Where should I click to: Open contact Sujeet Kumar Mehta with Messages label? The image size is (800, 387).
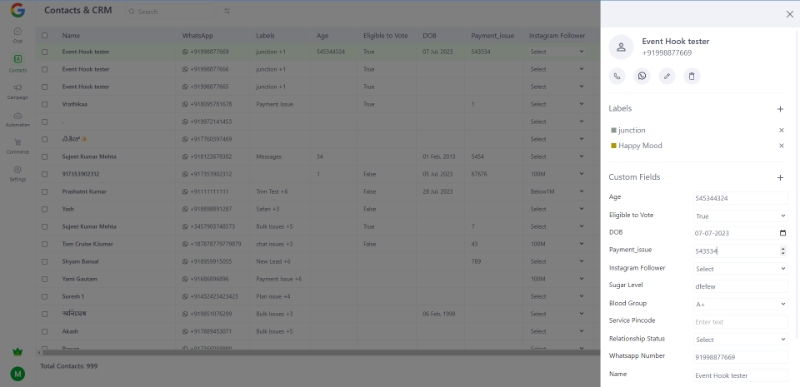click(x=89, y=157)
